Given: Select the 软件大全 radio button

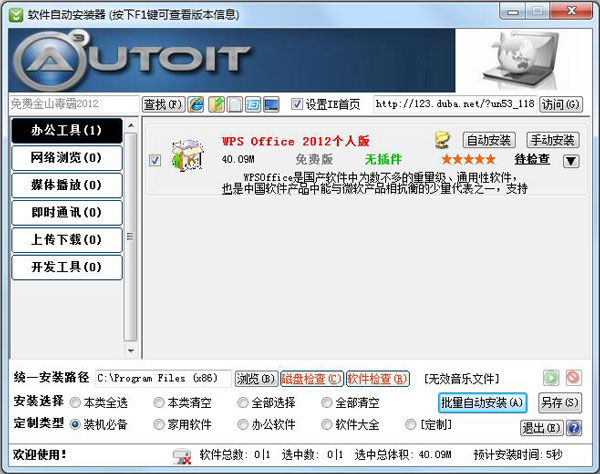Looking at the screenshot, I should pyautogui.click(x=326, y=424).
